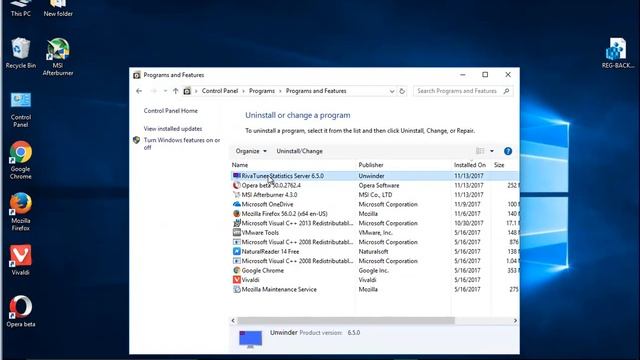Viewport: 640px width, 360px height.
Task: Select the New folder desktop icon
Action: [58, 8]
